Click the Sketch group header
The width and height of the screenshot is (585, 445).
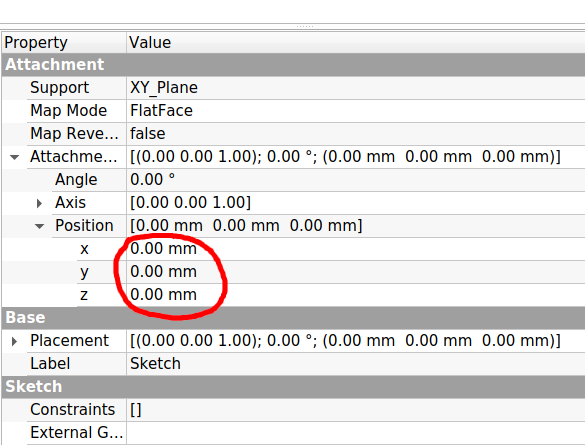pyautogui.click(x=293, y=387)
